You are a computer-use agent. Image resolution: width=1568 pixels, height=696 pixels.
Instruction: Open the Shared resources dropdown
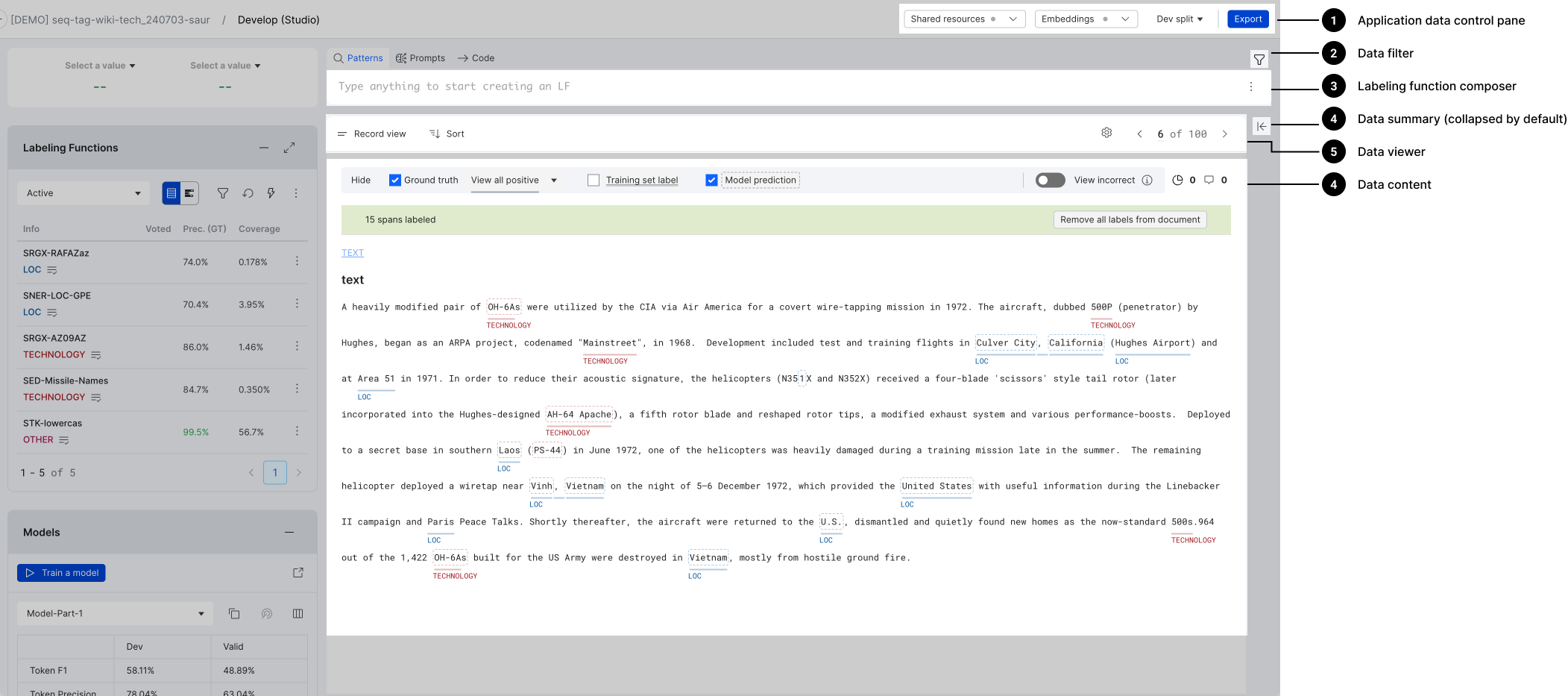point(964,19)
